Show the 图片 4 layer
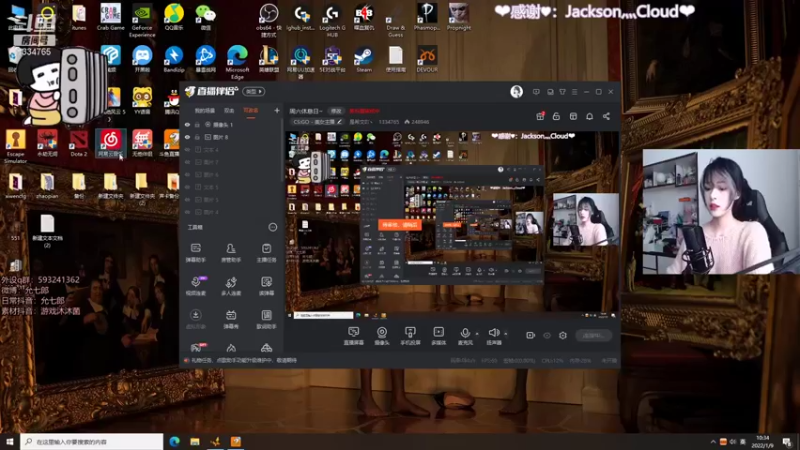 (187, 212)
